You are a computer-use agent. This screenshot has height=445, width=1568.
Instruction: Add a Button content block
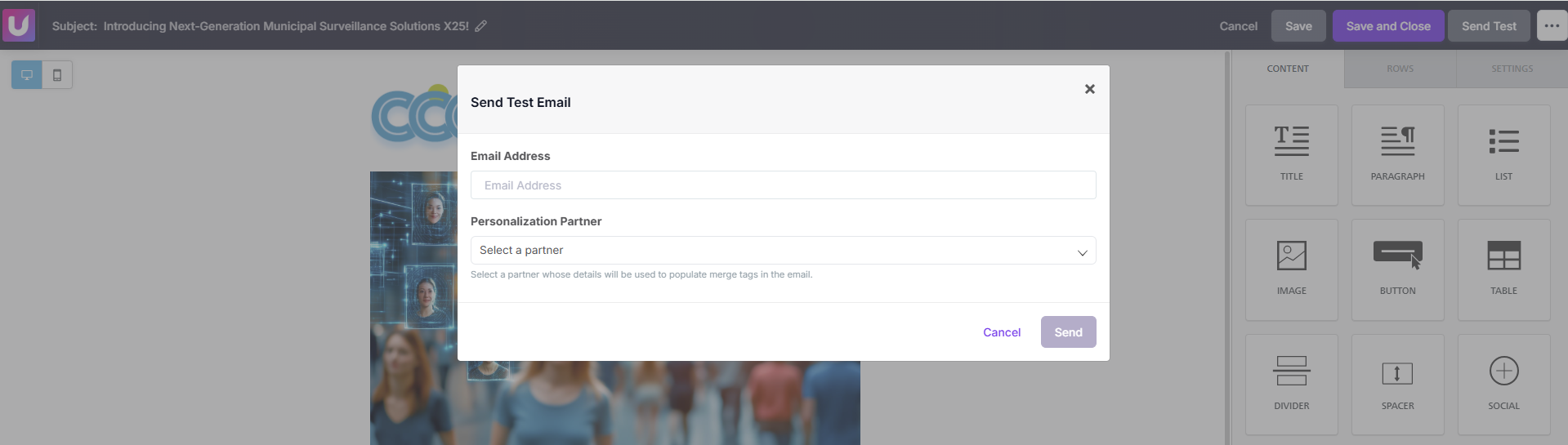[x=1397, y=269]
